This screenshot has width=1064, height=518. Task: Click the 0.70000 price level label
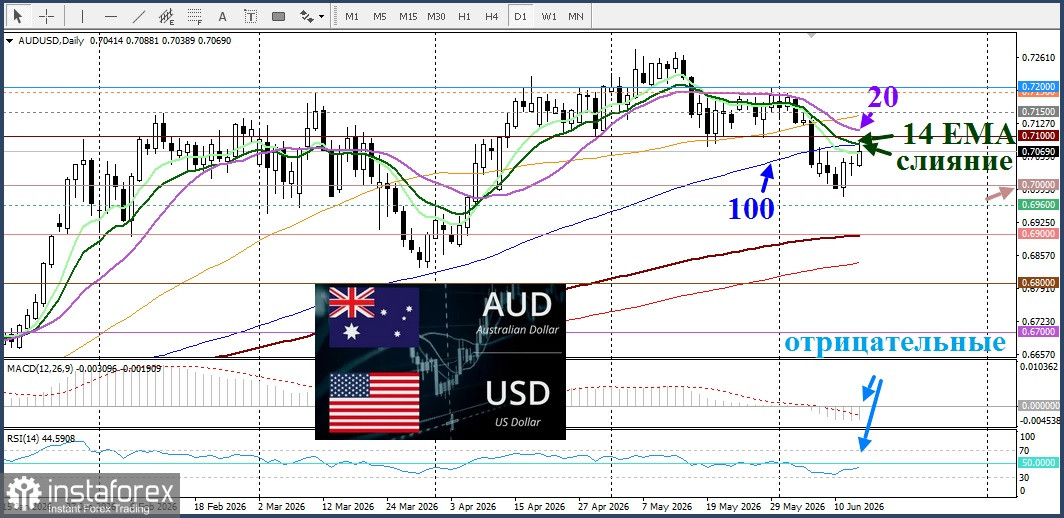point(1039,185)
